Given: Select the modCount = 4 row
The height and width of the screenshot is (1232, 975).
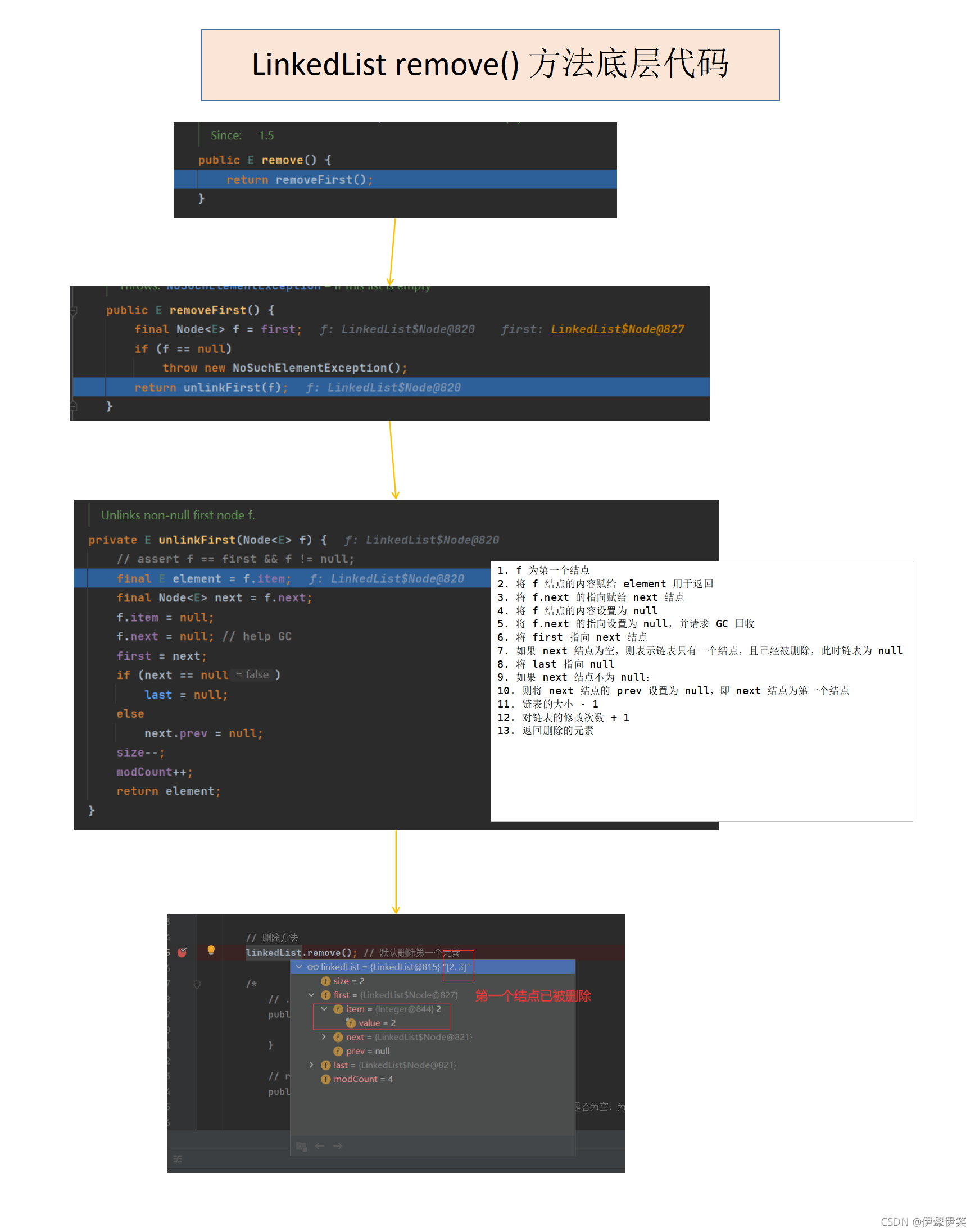Looking at the screenshot, I should 433,1079.
